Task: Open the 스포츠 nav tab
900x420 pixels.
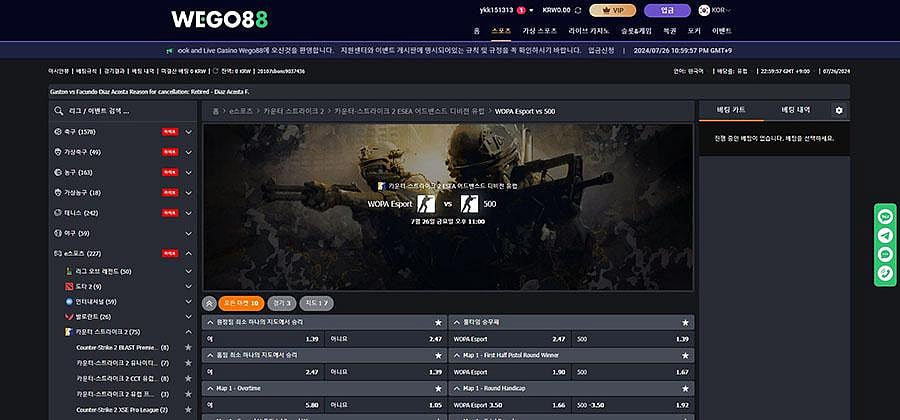Action: tap(501, 31)
